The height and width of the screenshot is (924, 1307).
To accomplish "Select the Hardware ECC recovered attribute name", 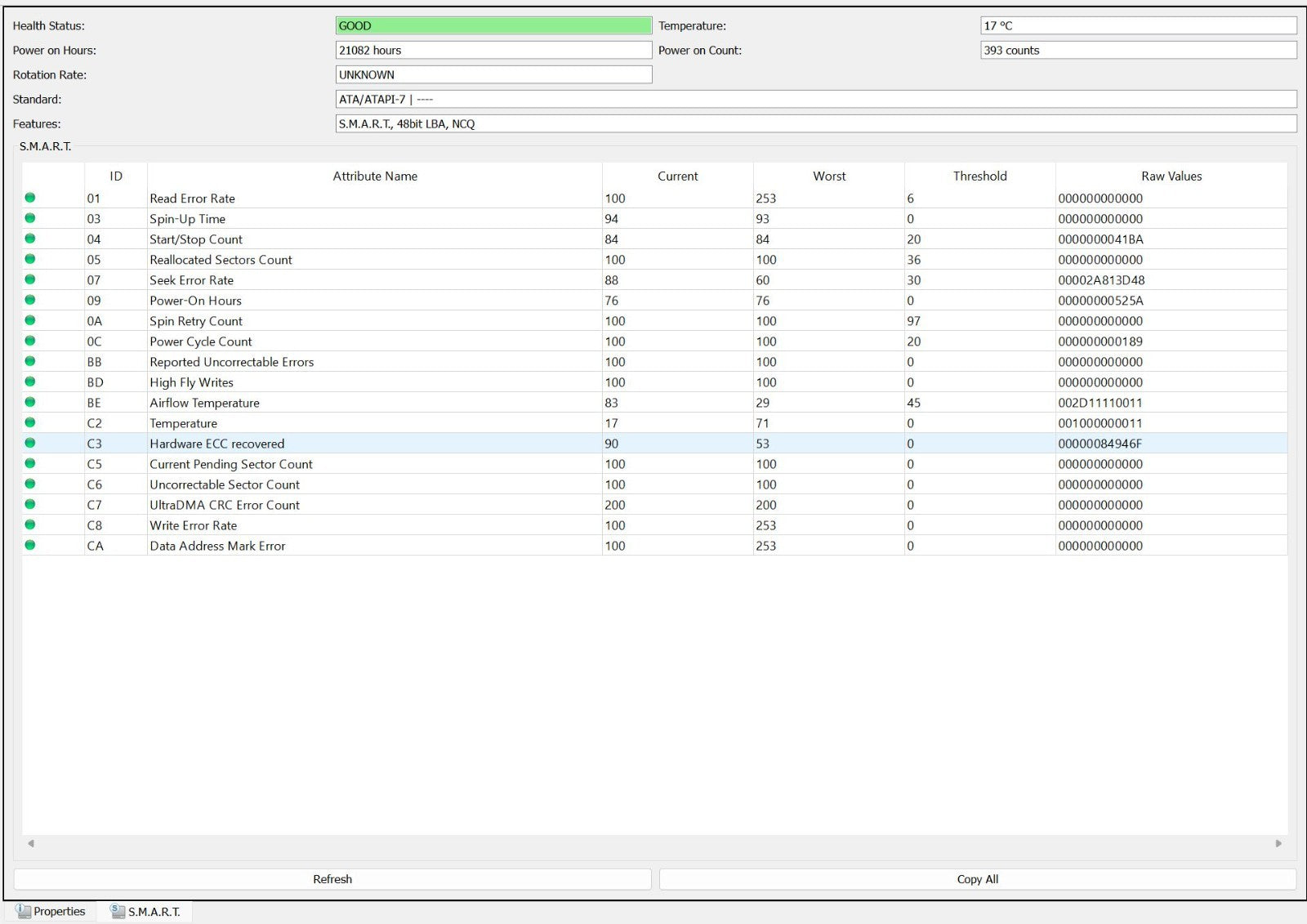I will [x=216, y=444].
